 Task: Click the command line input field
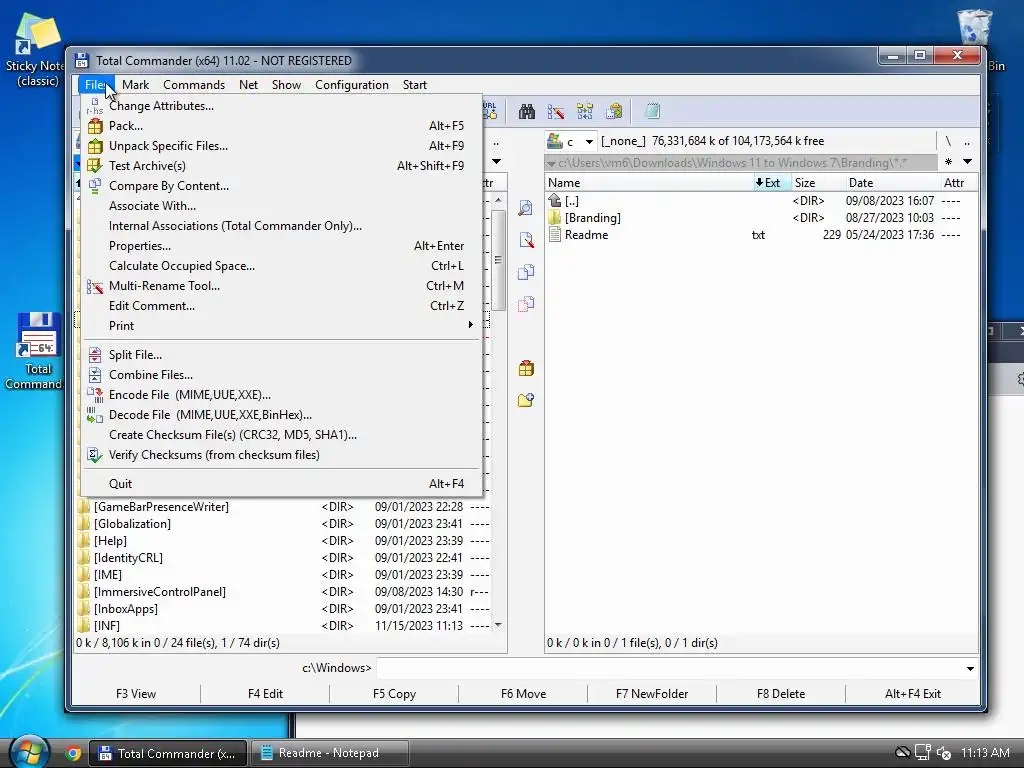click(669, 668)
